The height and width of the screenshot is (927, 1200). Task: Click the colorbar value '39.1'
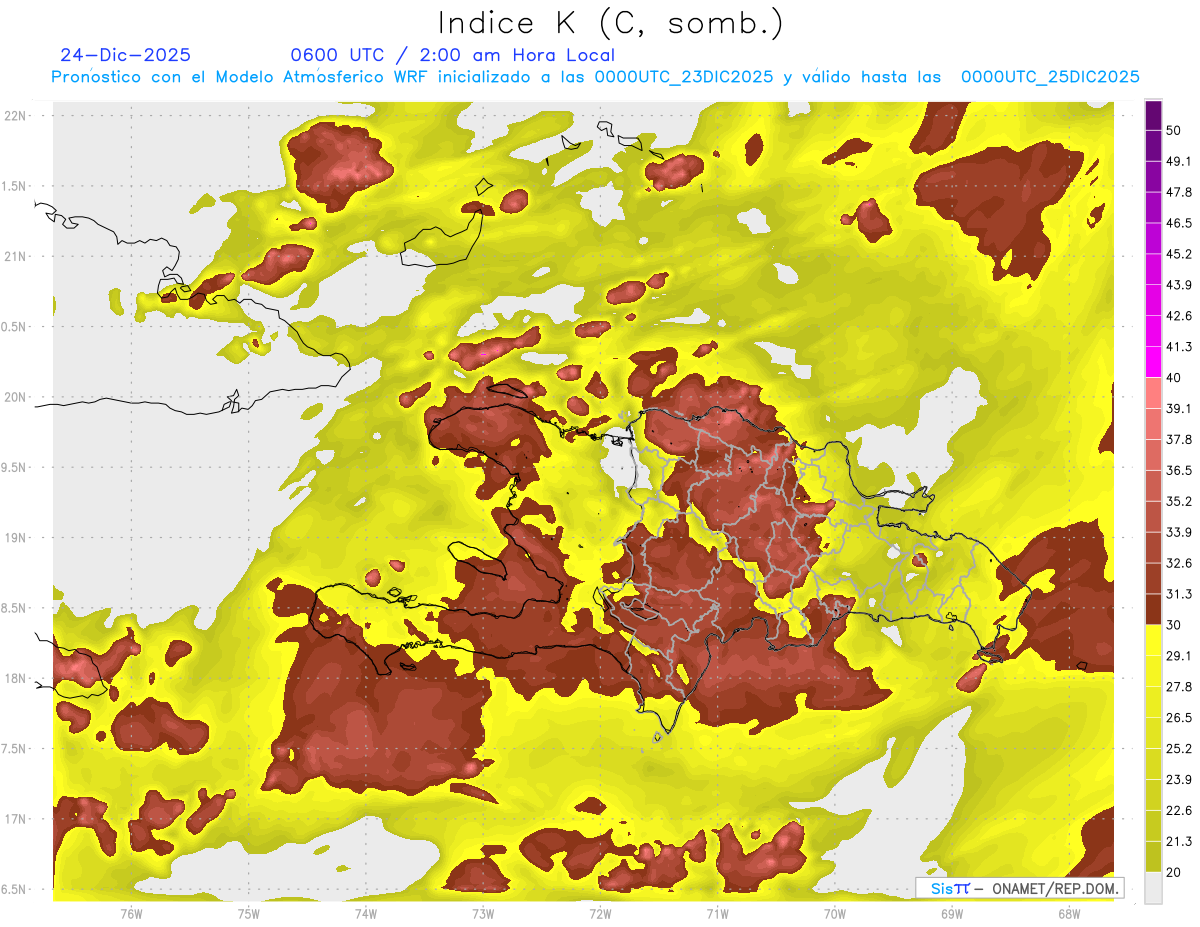1179,408
